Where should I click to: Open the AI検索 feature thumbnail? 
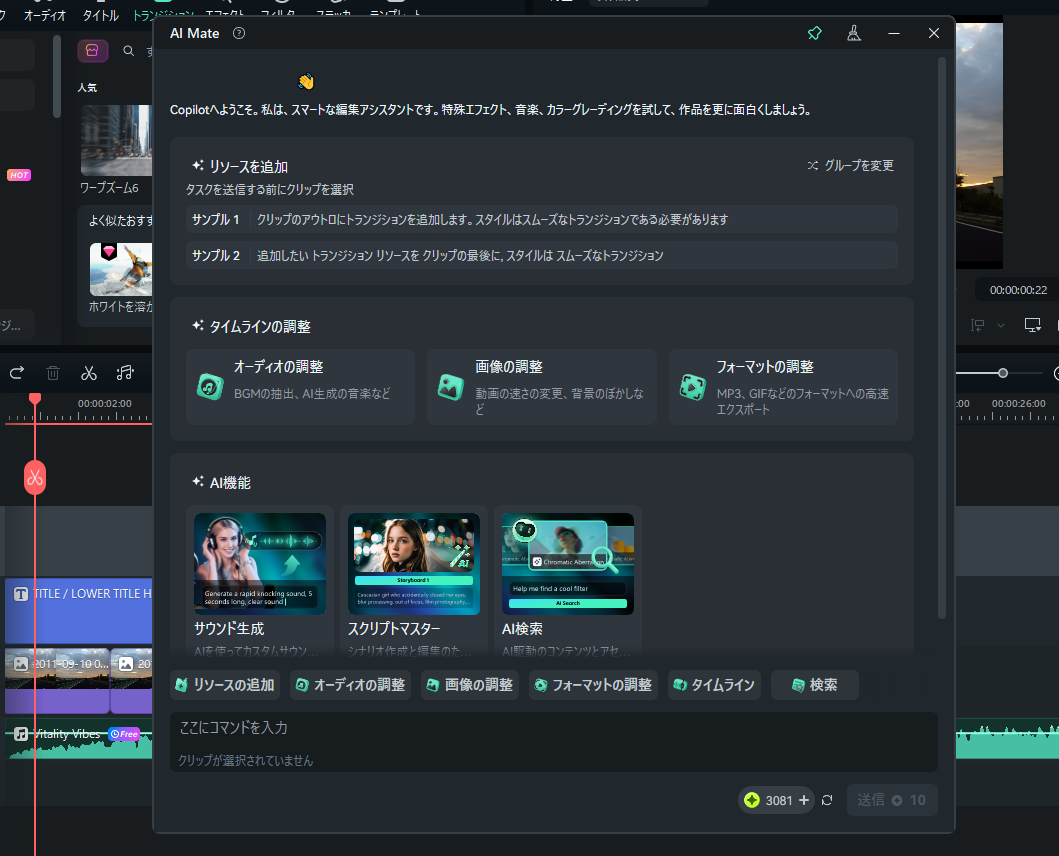568,563
